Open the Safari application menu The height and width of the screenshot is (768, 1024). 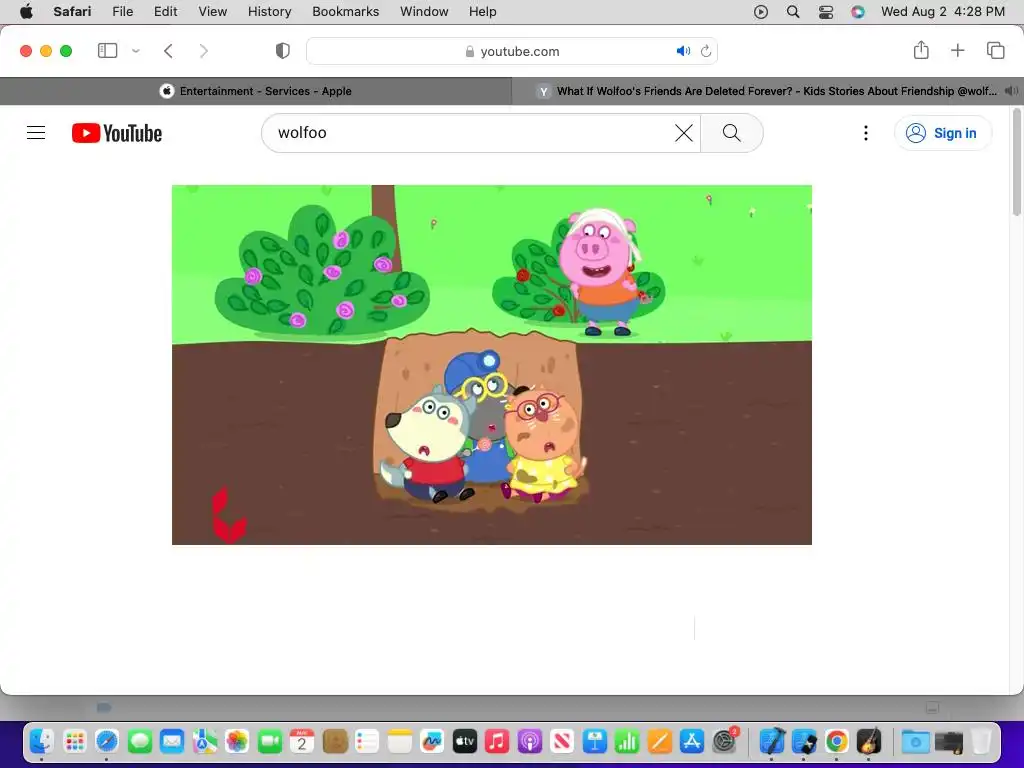point(72,12)
